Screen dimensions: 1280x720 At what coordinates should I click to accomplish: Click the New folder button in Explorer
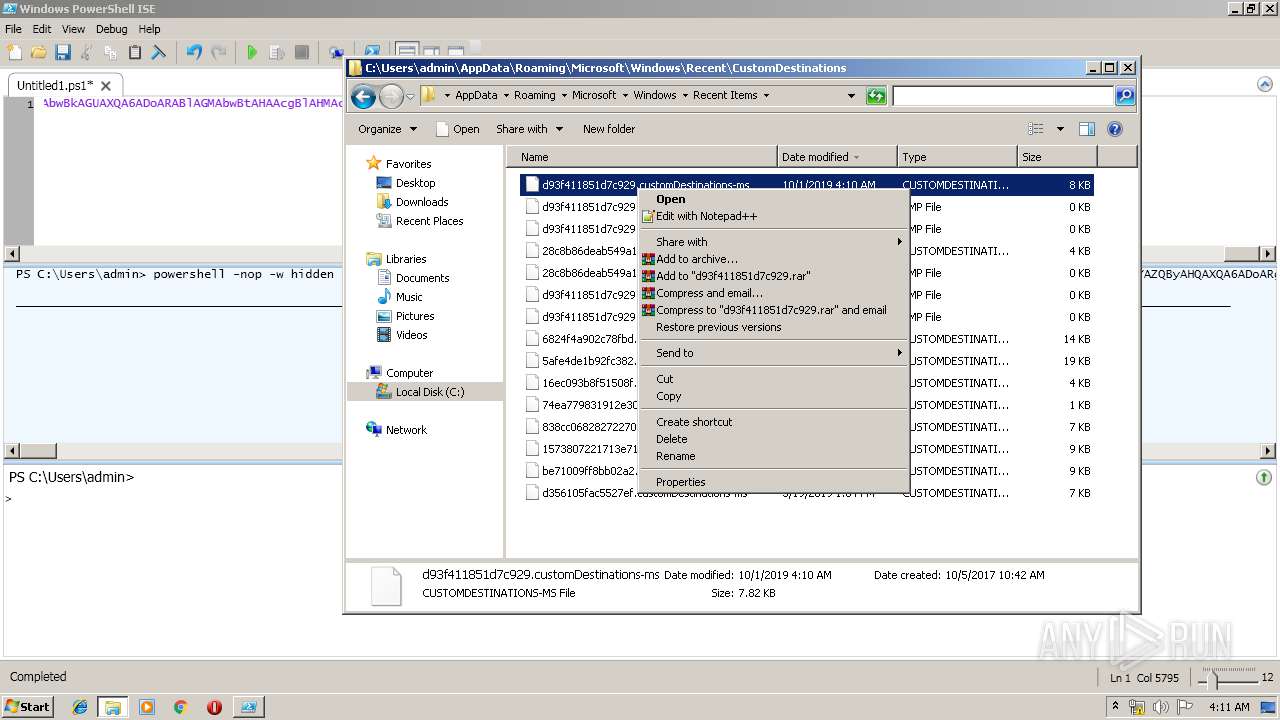point(609,129)
